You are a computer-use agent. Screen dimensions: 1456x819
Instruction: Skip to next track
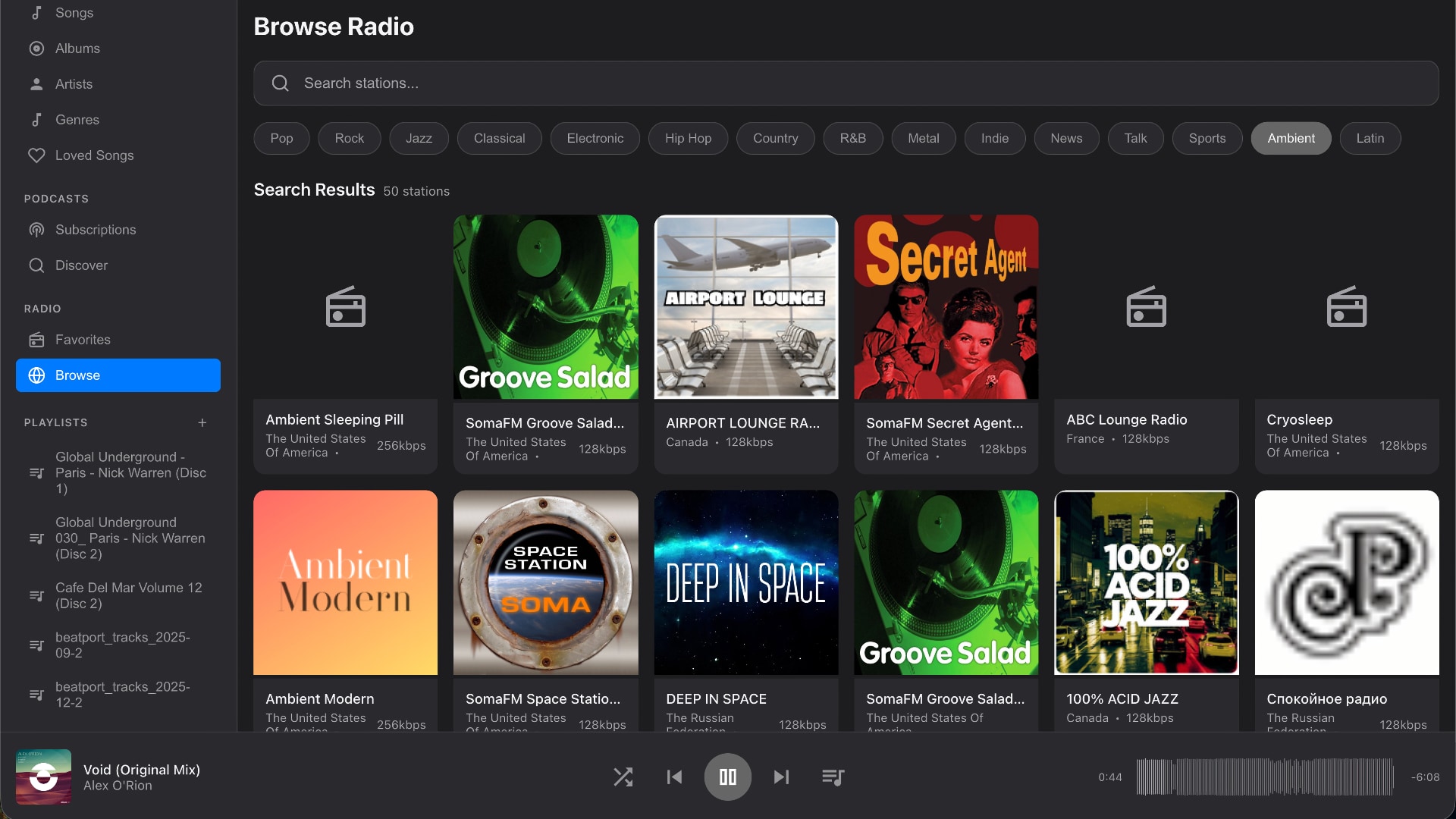[781, 777]
